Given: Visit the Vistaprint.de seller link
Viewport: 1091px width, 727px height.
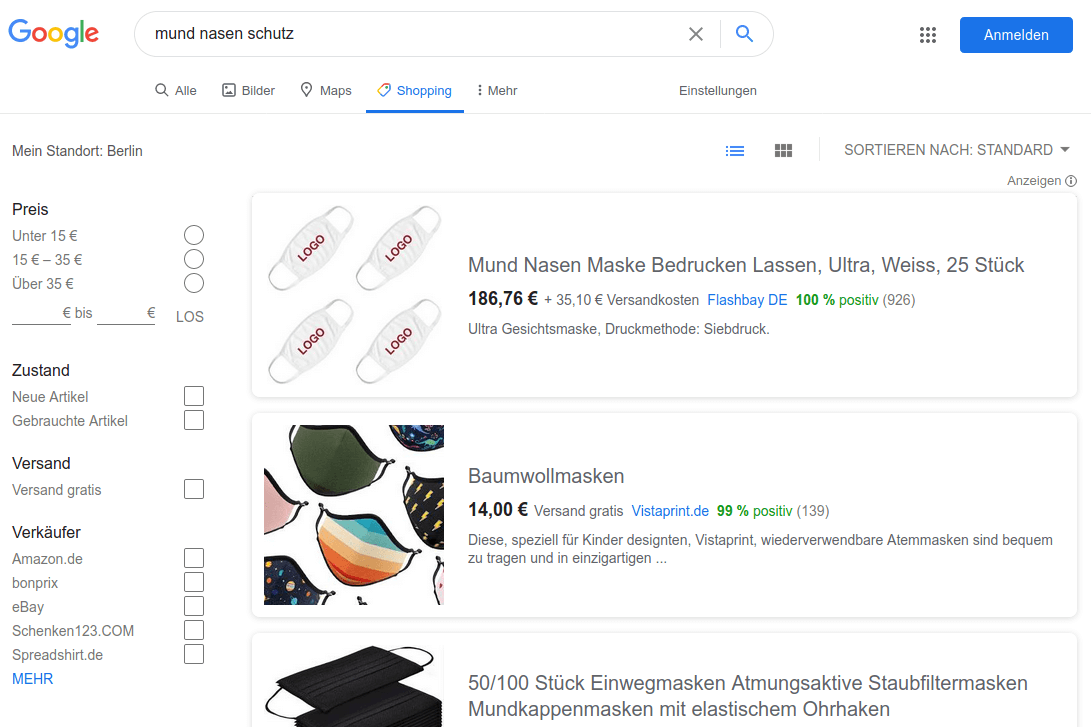Looking at the screenshot, I should [x=670, y=511].
